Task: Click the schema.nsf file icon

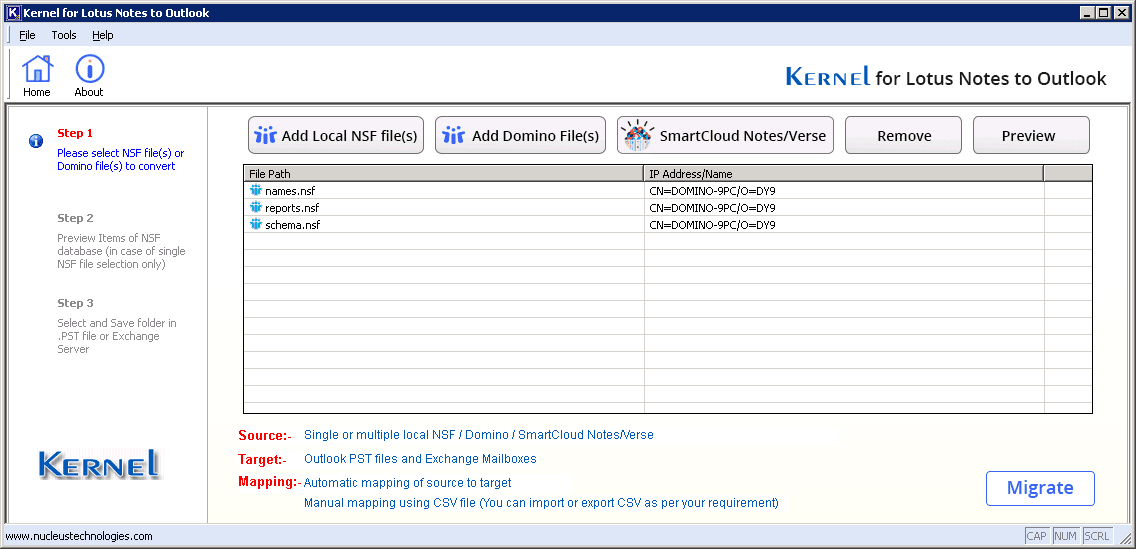Action: pyautogui.click(x=255, y=225)
